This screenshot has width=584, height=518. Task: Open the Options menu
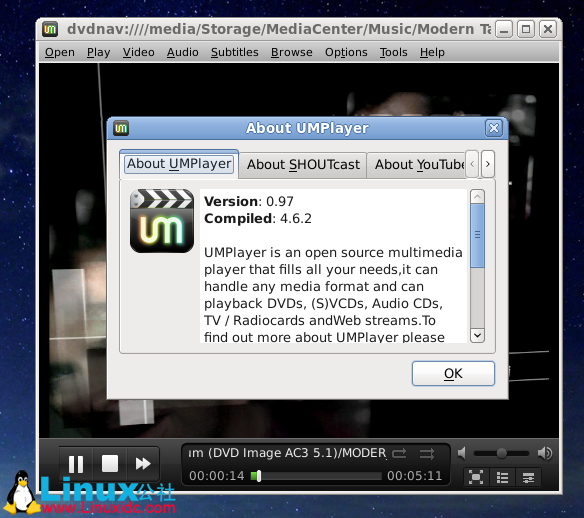coord(346,52)
